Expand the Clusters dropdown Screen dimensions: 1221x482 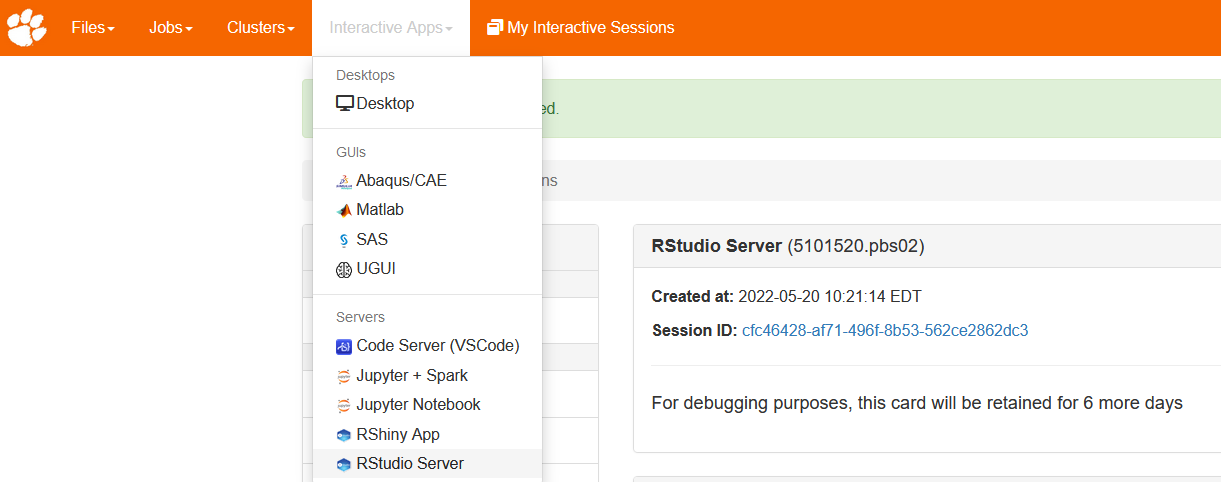coord(260,28)
